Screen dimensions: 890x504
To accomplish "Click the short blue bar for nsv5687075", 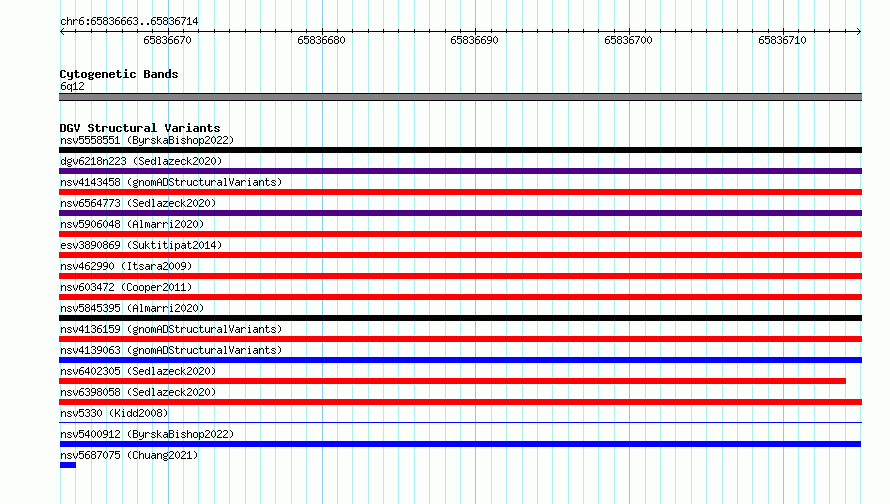I will coord(68,465).
